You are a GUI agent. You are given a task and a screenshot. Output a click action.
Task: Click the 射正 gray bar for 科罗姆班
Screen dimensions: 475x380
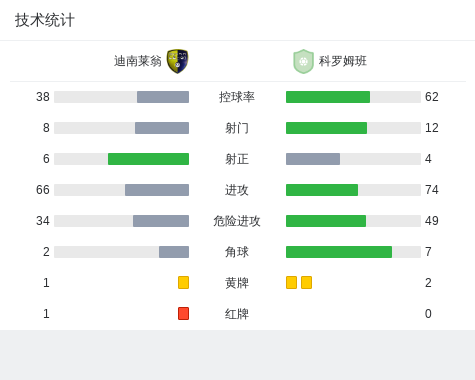coord(313,159)
